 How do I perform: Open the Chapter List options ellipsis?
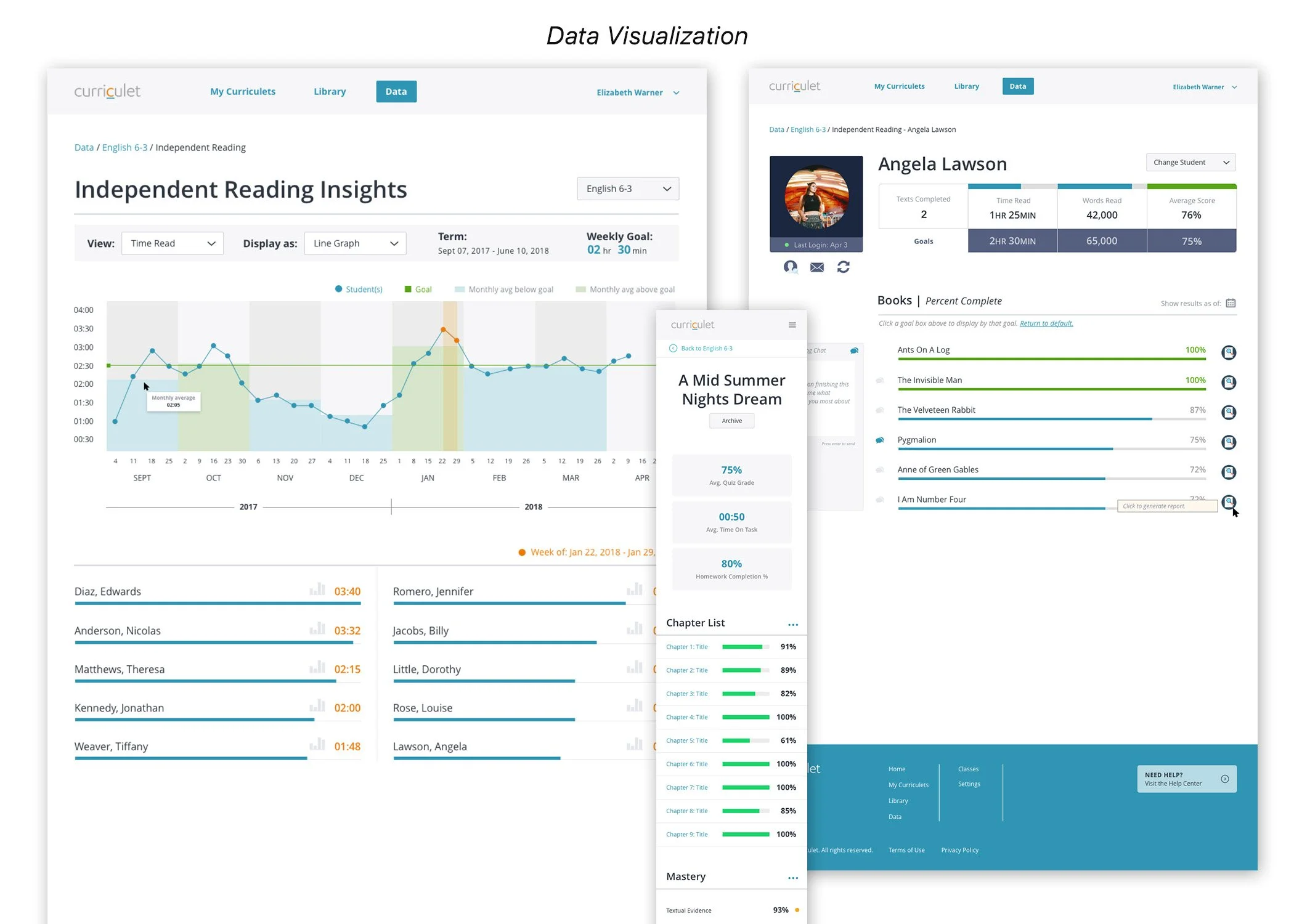click(794, 624)
